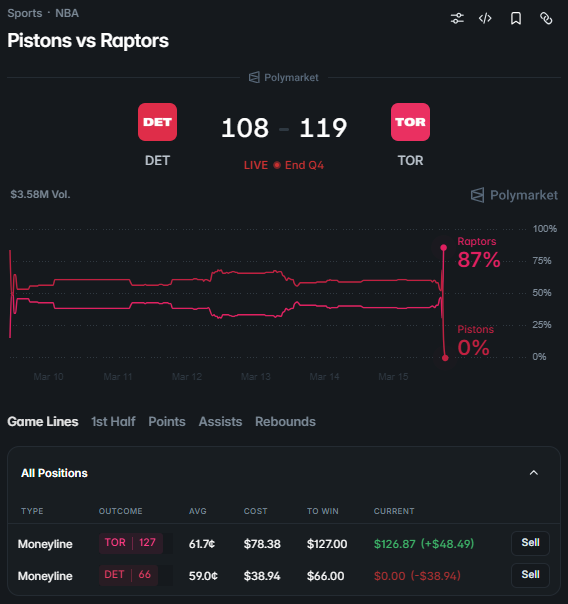Click the 108 Pistons score
Viewport: 568px width, 604px height.
tap(245, 128)
